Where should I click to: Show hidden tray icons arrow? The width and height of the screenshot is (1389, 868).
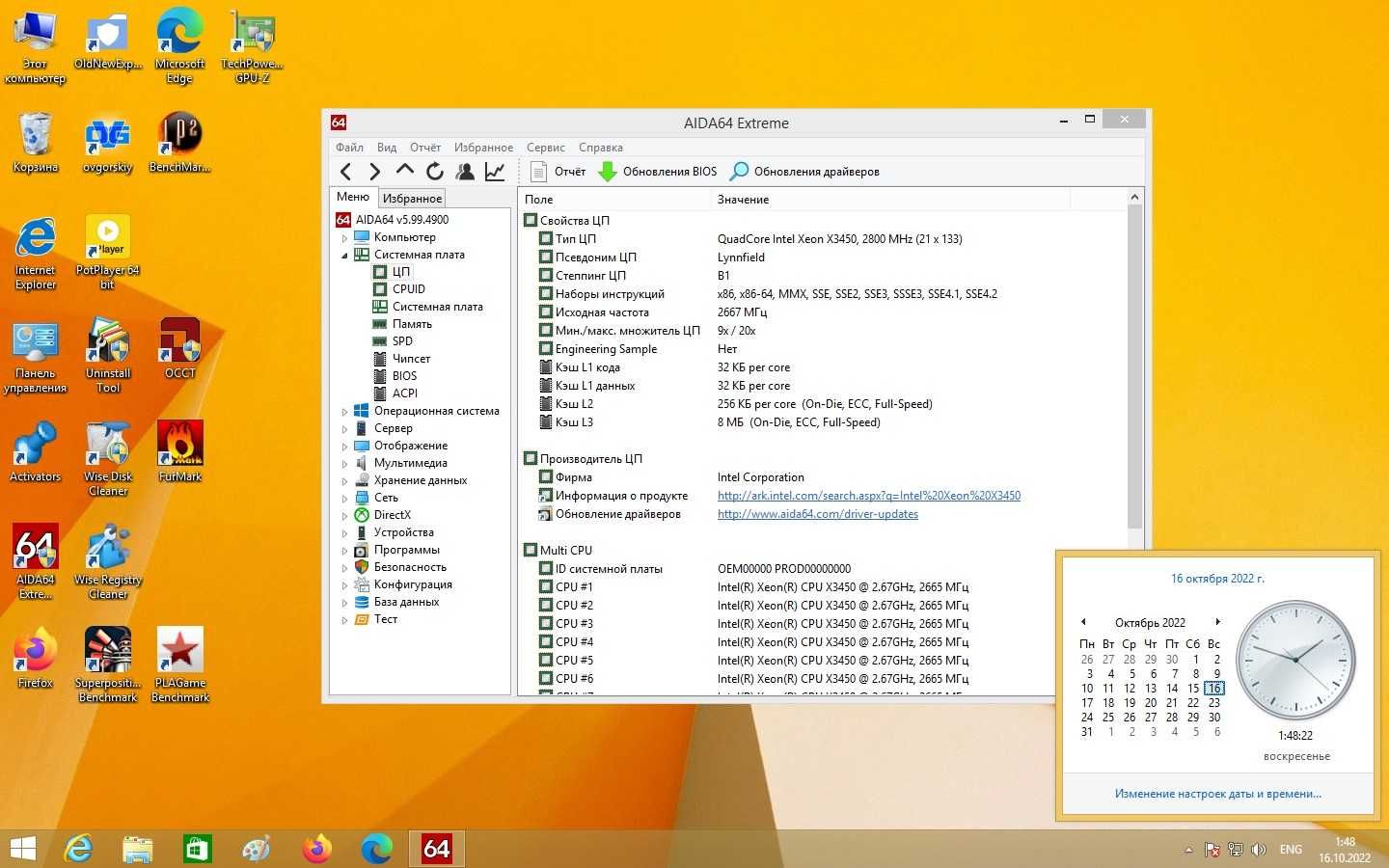point(1188,850)
